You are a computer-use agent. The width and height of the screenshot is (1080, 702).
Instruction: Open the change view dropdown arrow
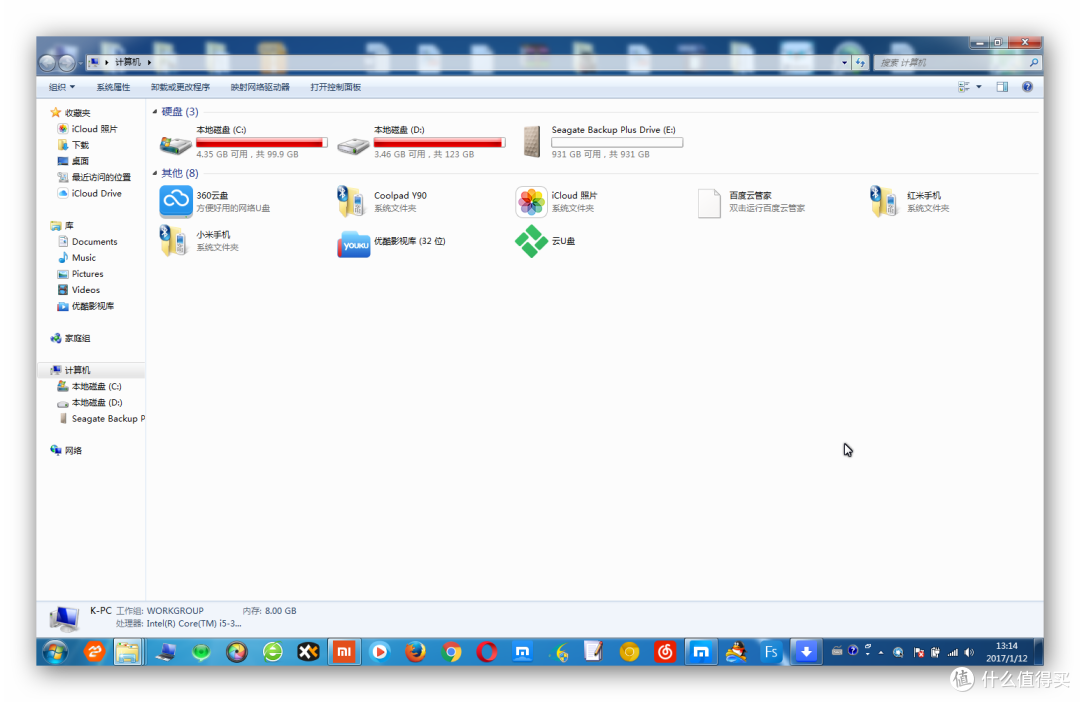click(x=979, y=87)
